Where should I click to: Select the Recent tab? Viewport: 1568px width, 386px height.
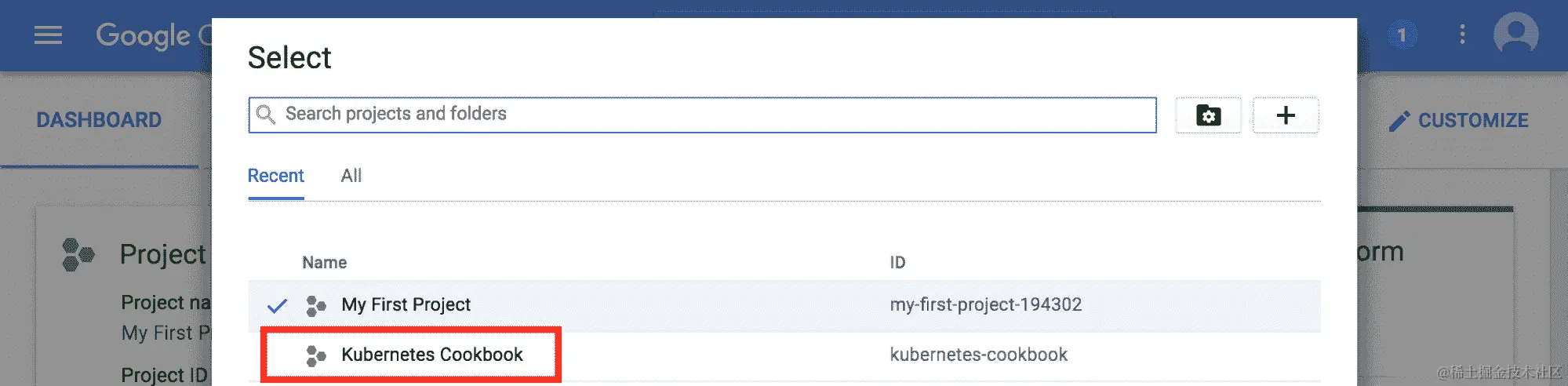pos(276,176)
